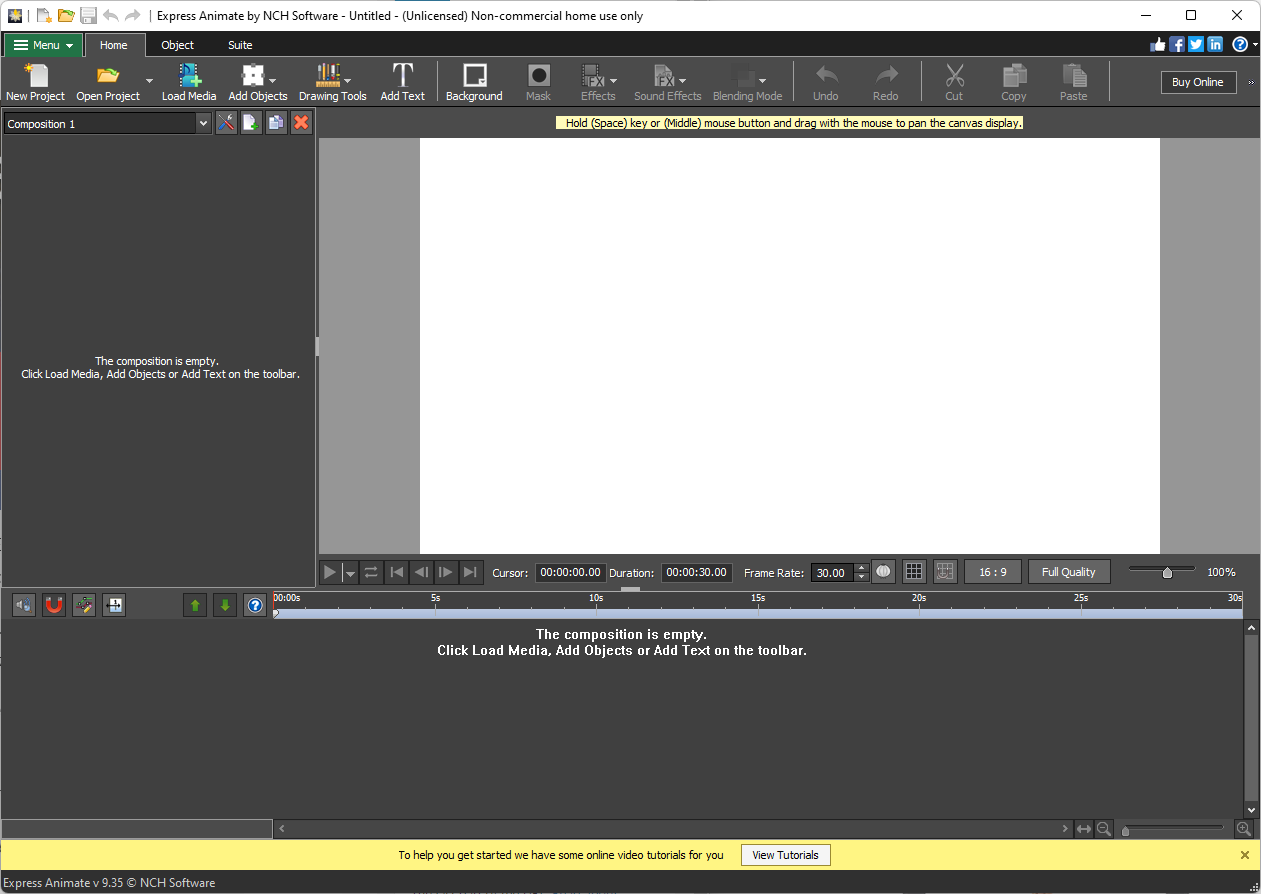Image resolution: width=1261 pixels, height=894 pixels.
Task: Click the Frame Rate value field
Action: (833, 573)
